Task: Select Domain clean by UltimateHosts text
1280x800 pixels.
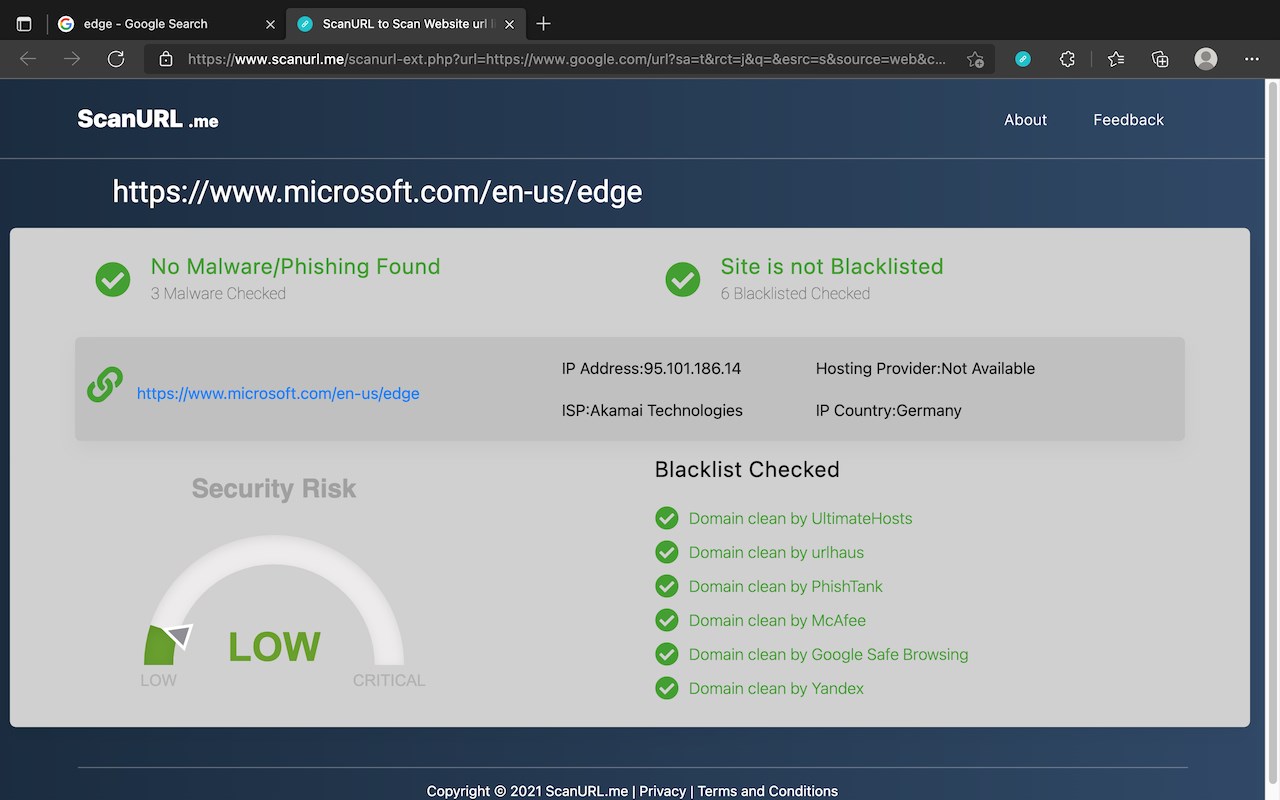Action: (800, 518)
